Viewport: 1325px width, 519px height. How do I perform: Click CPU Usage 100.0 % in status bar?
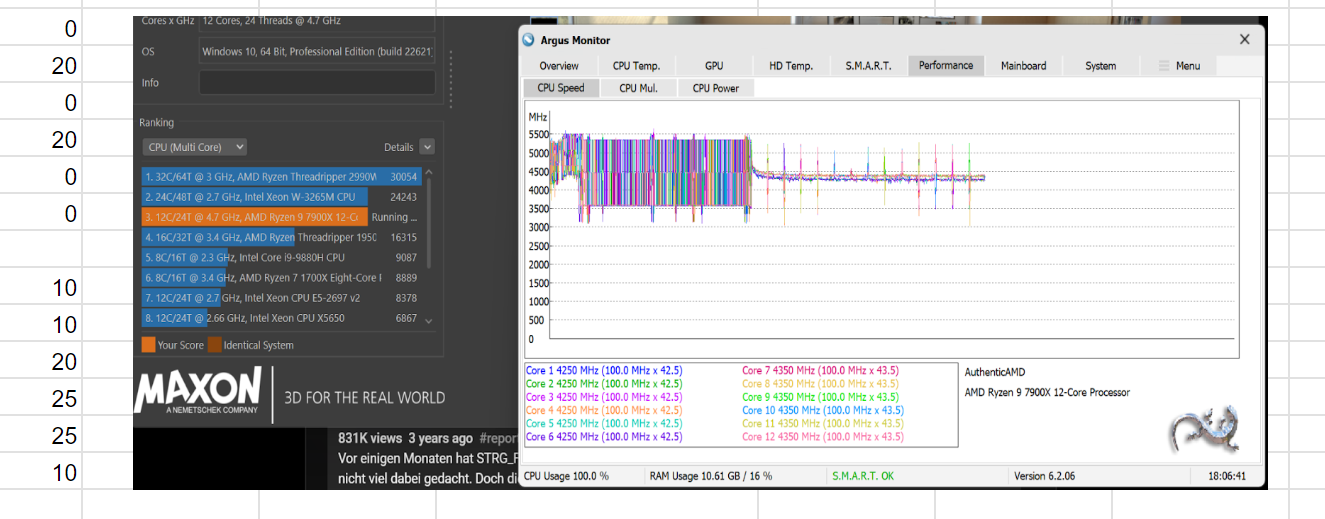(x=566, y=476)
